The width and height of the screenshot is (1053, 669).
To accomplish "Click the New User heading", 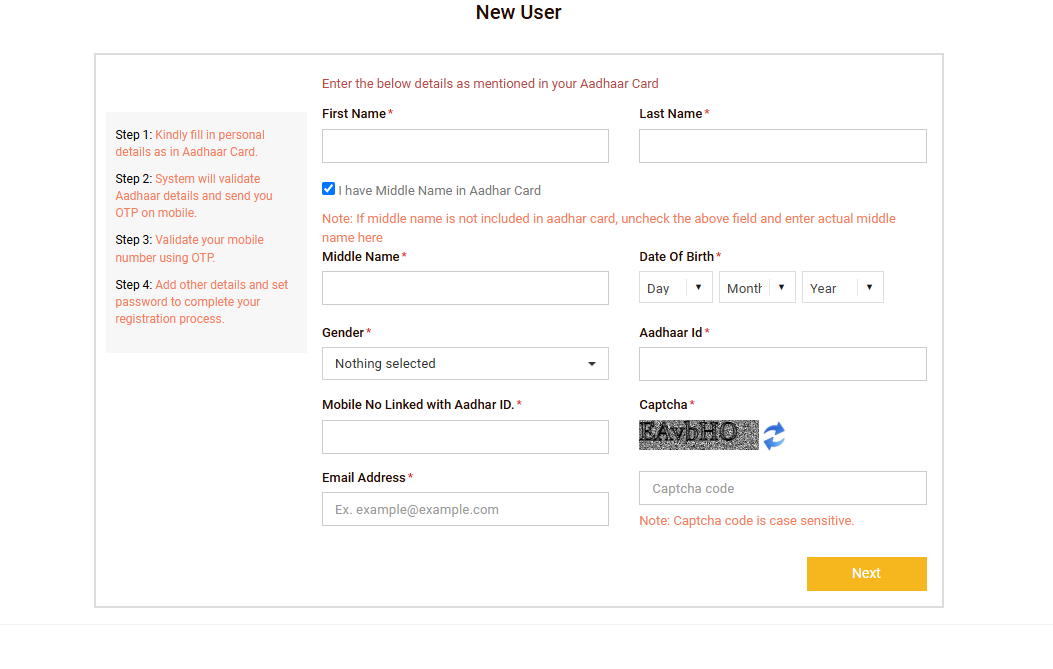I will click(x=518, y=12).
